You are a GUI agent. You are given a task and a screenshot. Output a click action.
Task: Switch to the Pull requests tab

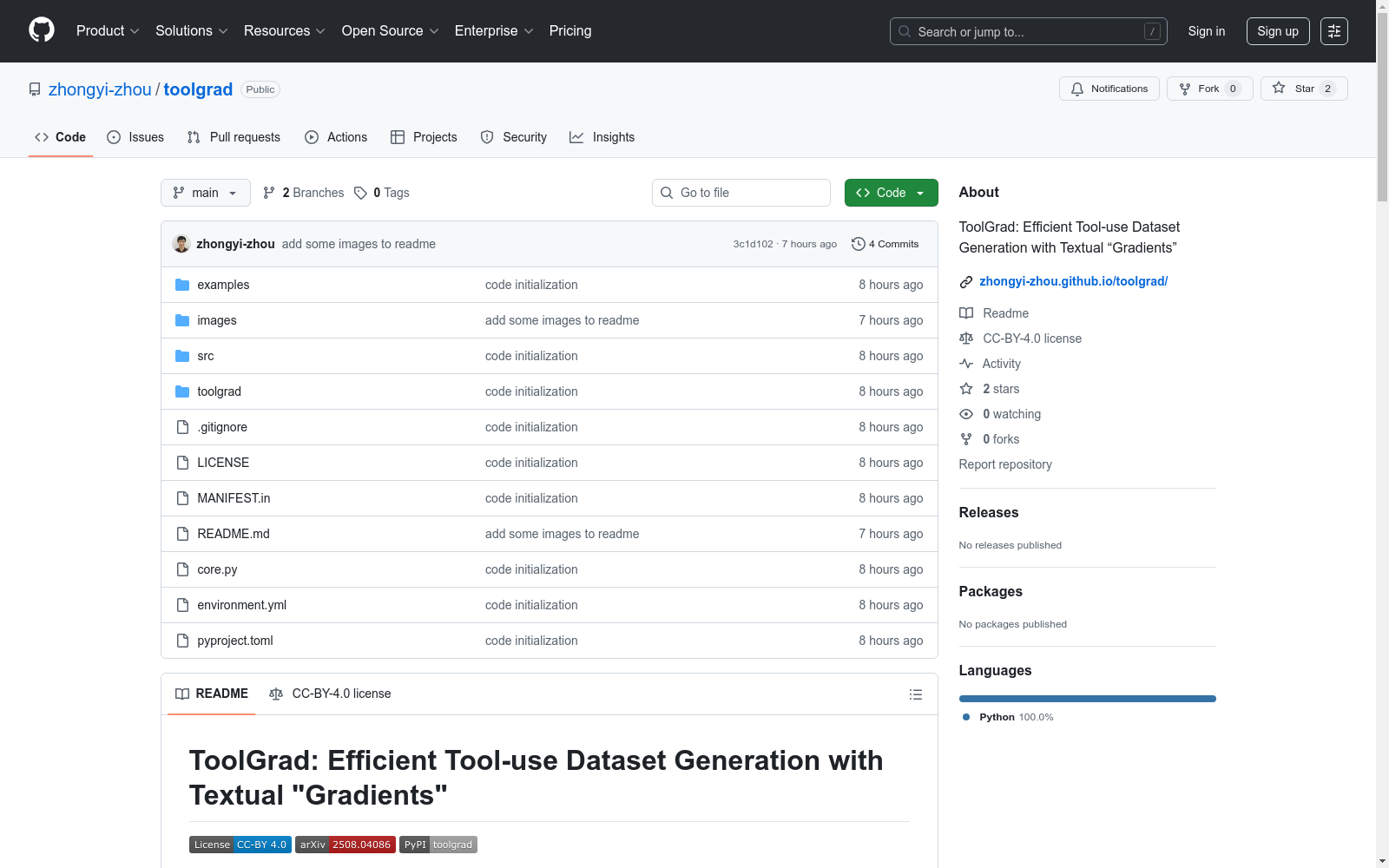point(234,137)
